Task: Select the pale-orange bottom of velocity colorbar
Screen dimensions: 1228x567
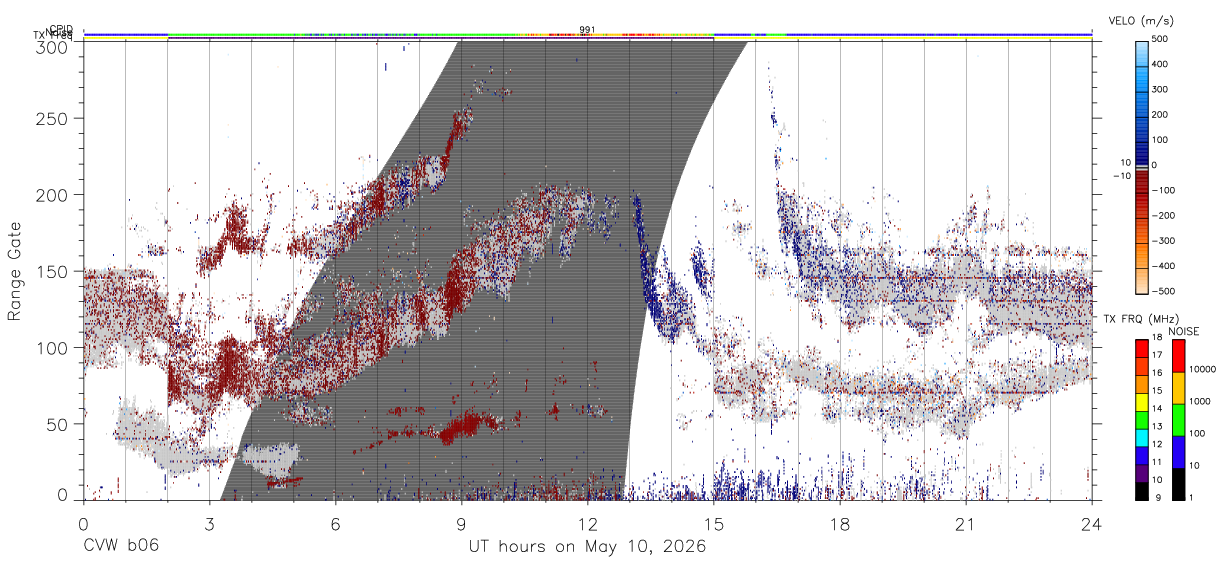Action: pos(1142,280)
